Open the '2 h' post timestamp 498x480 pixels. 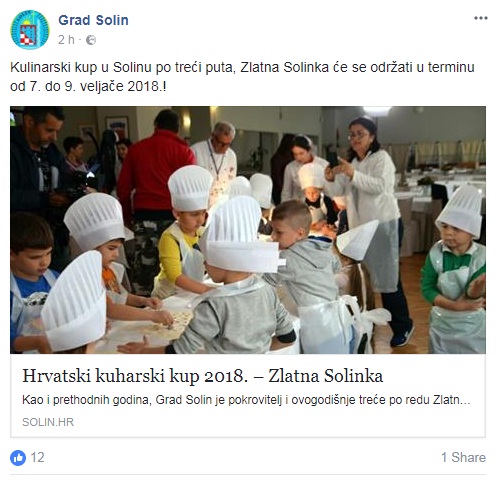click(66, 40)
